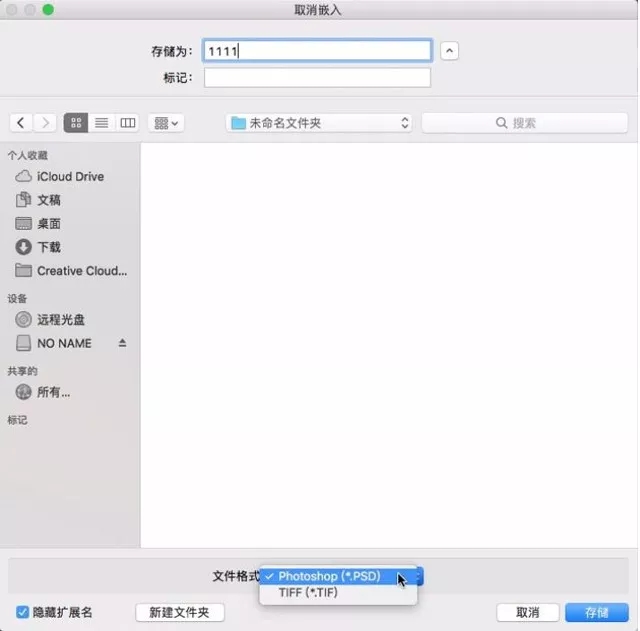
Task: Eject the NO NAME volume
Action: click(122, 343)
